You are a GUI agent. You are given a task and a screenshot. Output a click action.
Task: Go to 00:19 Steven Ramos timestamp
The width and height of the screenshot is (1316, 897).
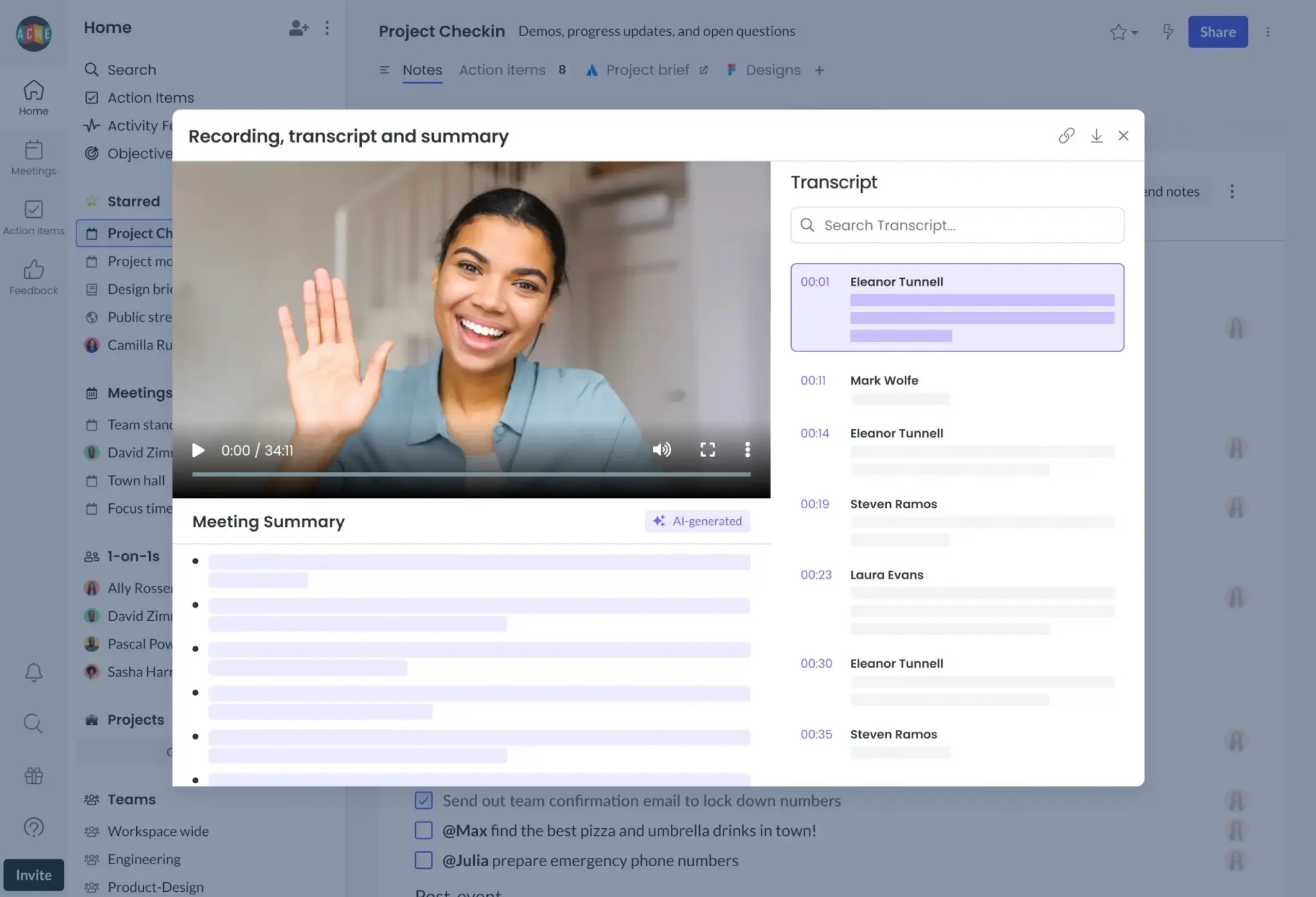coord(815,504)
